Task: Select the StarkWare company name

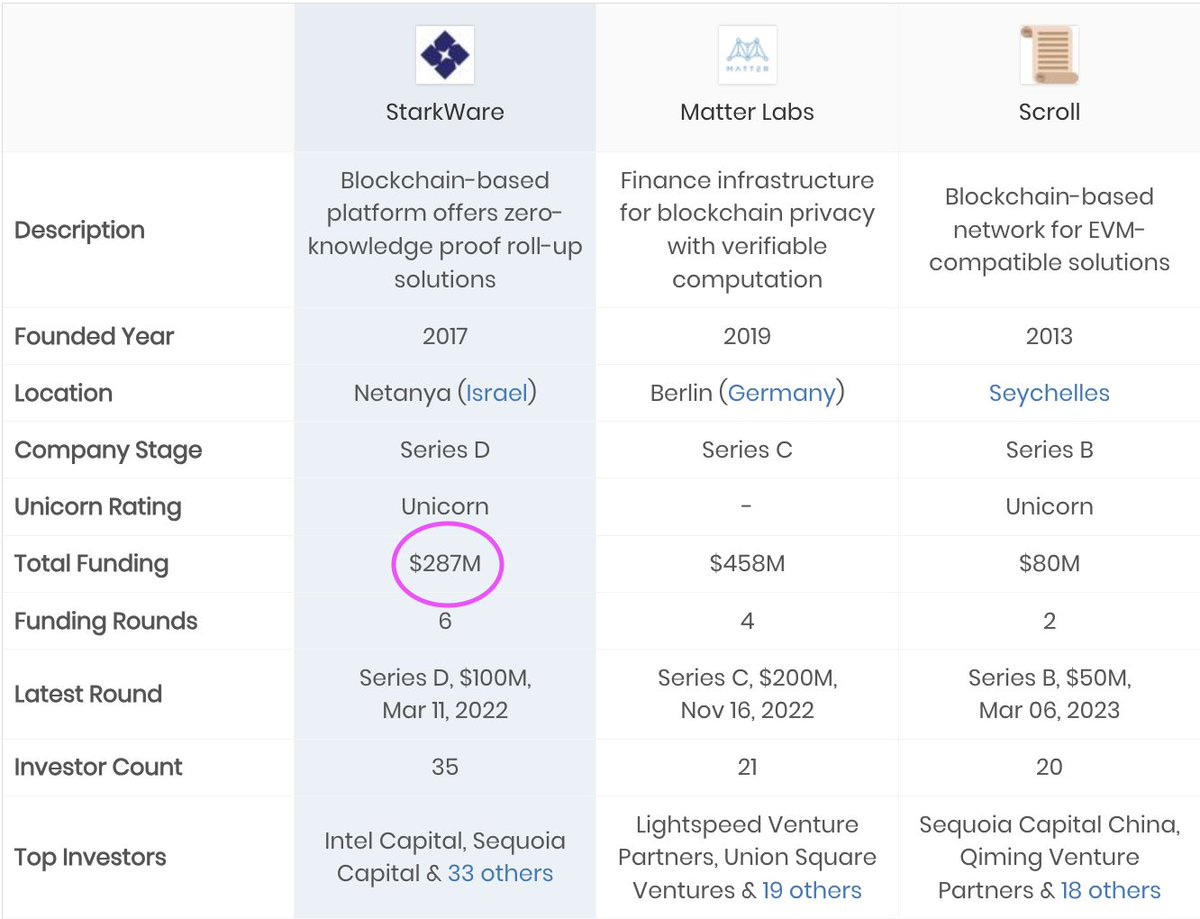Action: [445, 112]
